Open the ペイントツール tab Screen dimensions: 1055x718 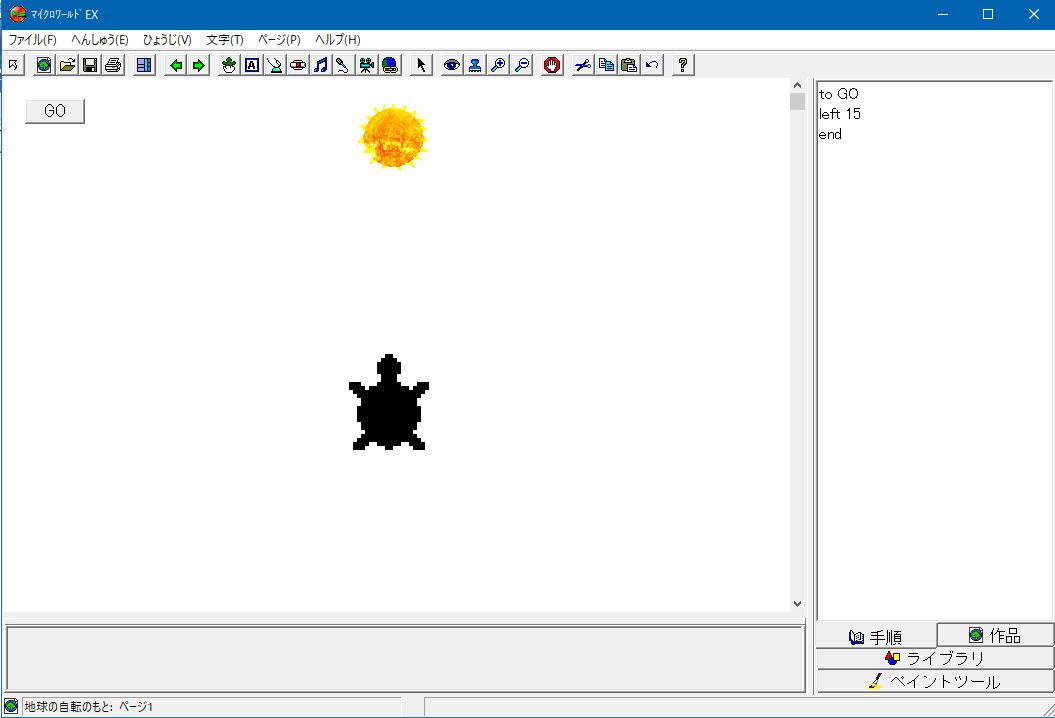pyautogui.click(x=935, y=681)
